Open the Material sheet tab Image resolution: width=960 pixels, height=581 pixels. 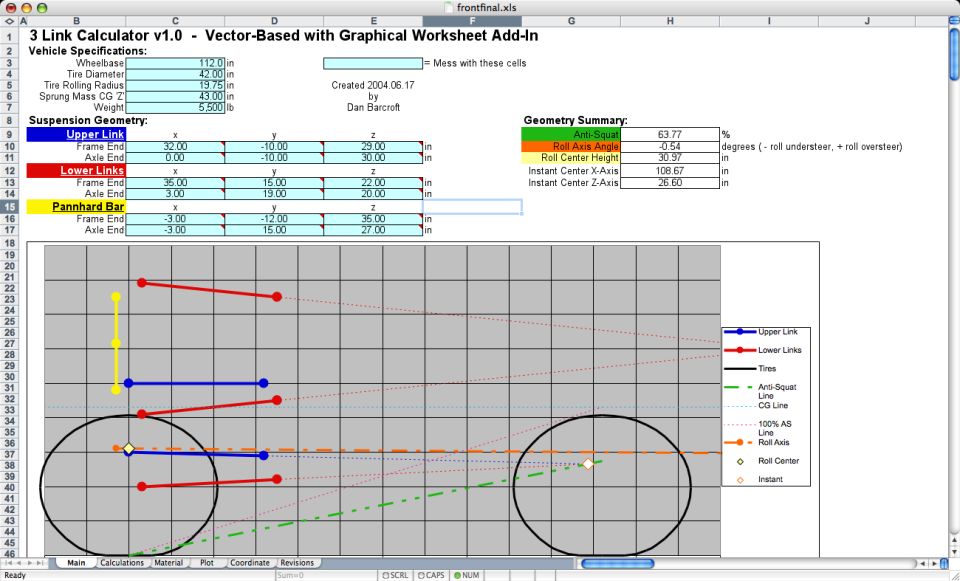(168, 563)
